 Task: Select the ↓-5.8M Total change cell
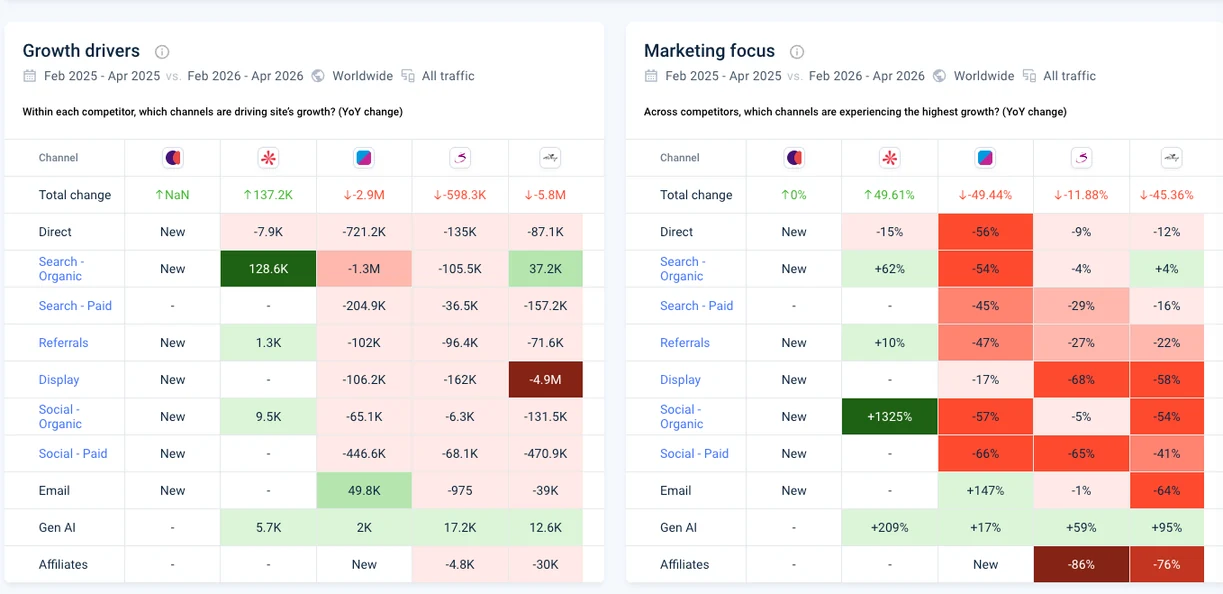[x=546, y=195]
